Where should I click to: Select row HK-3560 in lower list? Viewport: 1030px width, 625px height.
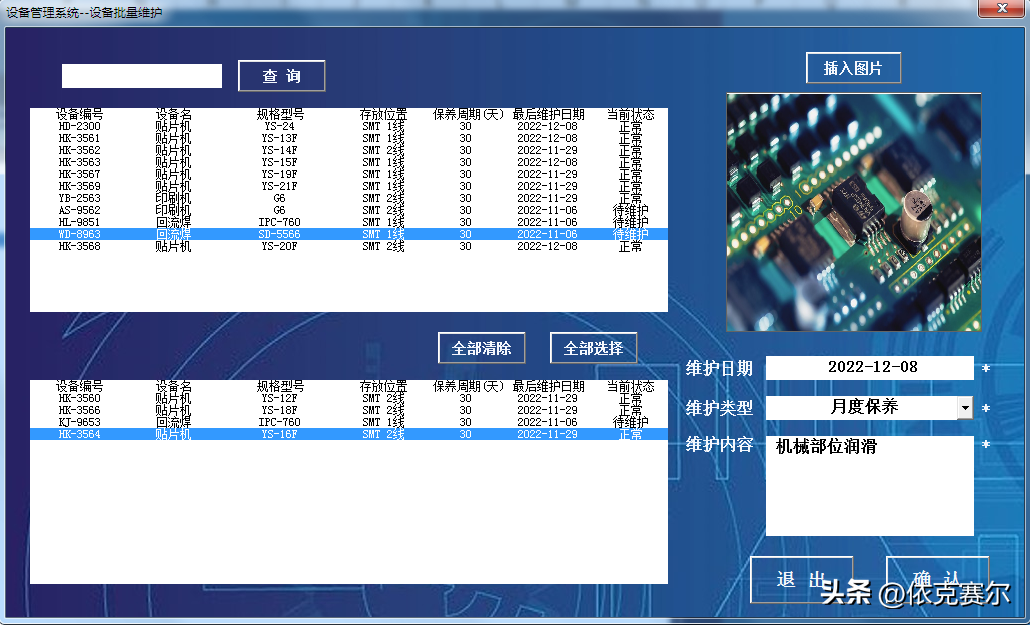(x=349, y=398)
